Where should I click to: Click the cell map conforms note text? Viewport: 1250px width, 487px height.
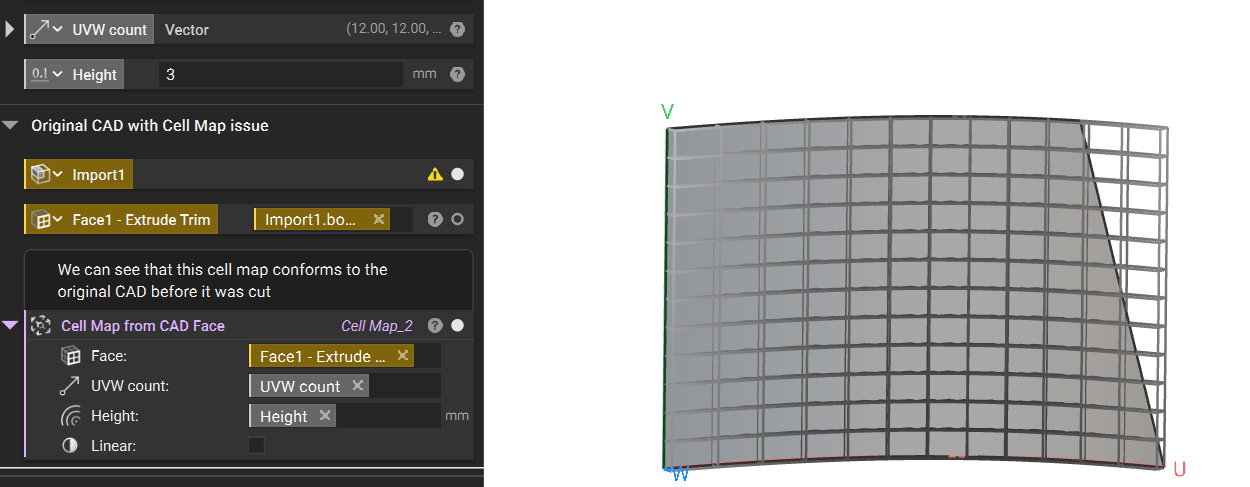click(x=222, y=281)
